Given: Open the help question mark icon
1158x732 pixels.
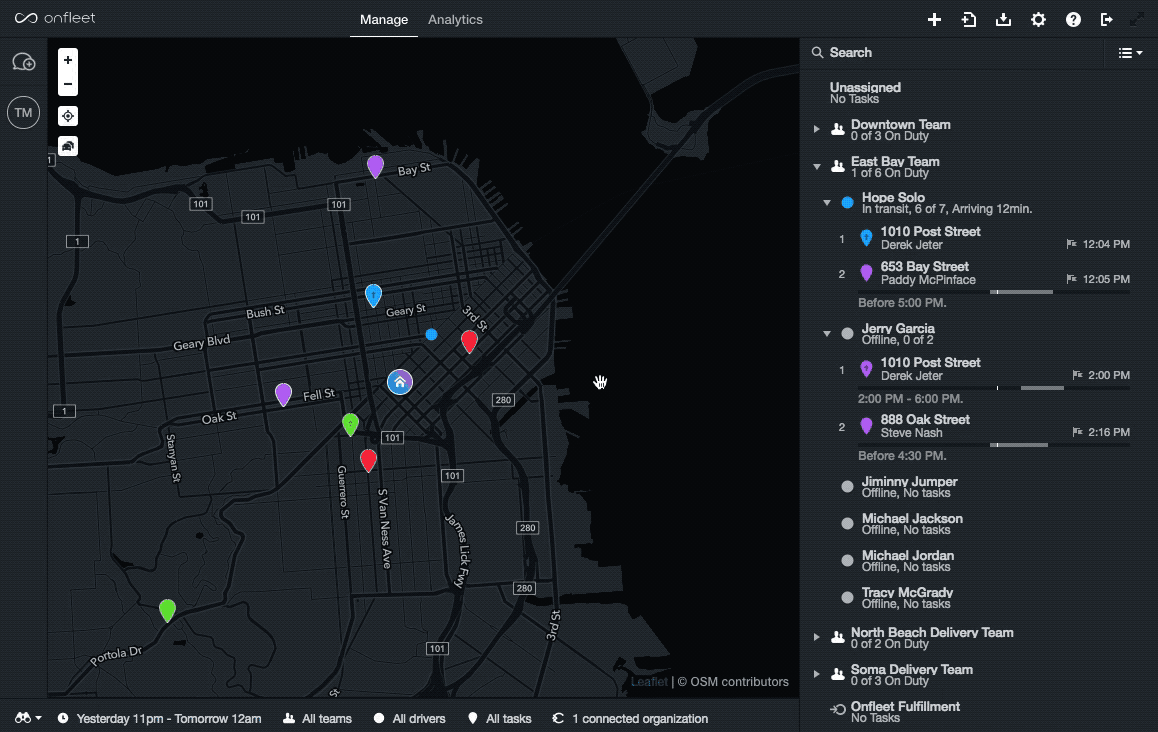Looking at the screenshot, I should click(x=1073, y=20).
